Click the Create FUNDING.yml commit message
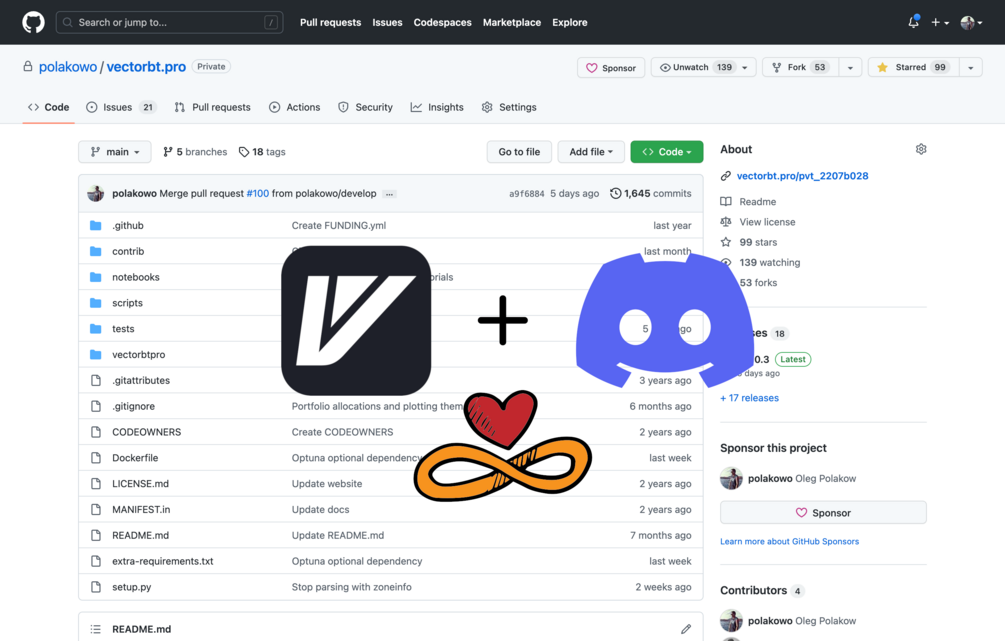The height and width of the screenshot is (641, 1005). 338,226
